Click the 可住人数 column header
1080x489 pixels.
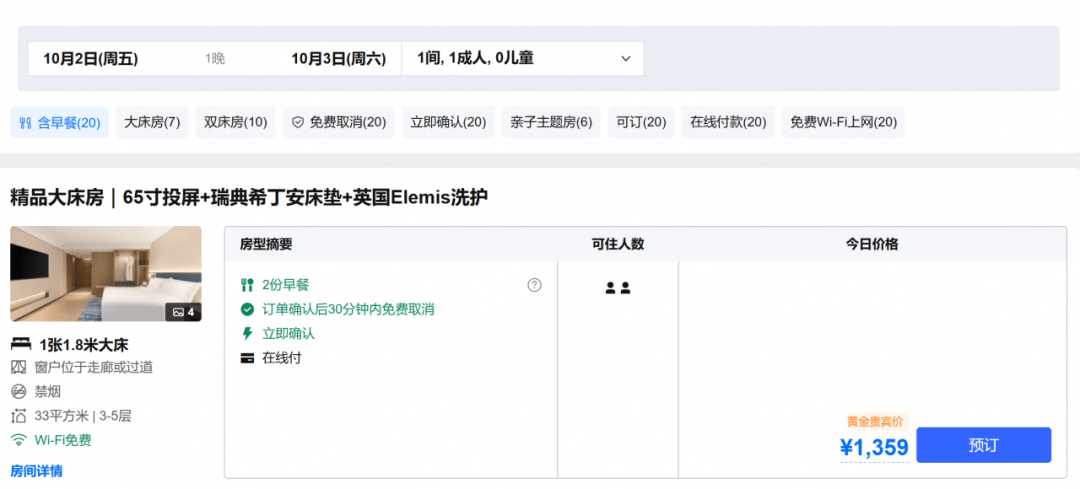coord(618,244)
